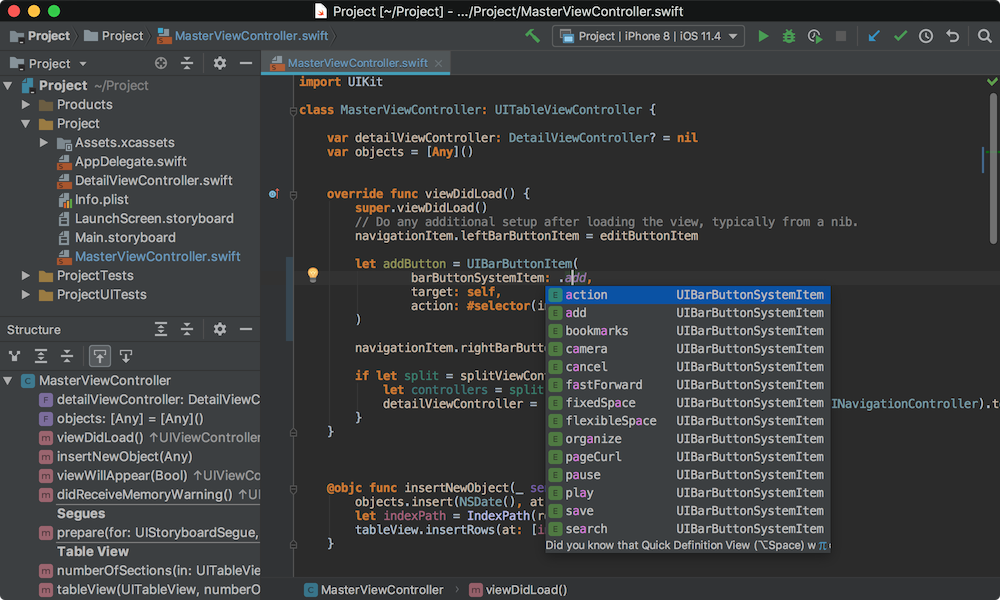Hide the Project tool window with minimize bar
The width and height of the screenshot is (1000, 600).
pyautogui.click(x=246, y=62)
